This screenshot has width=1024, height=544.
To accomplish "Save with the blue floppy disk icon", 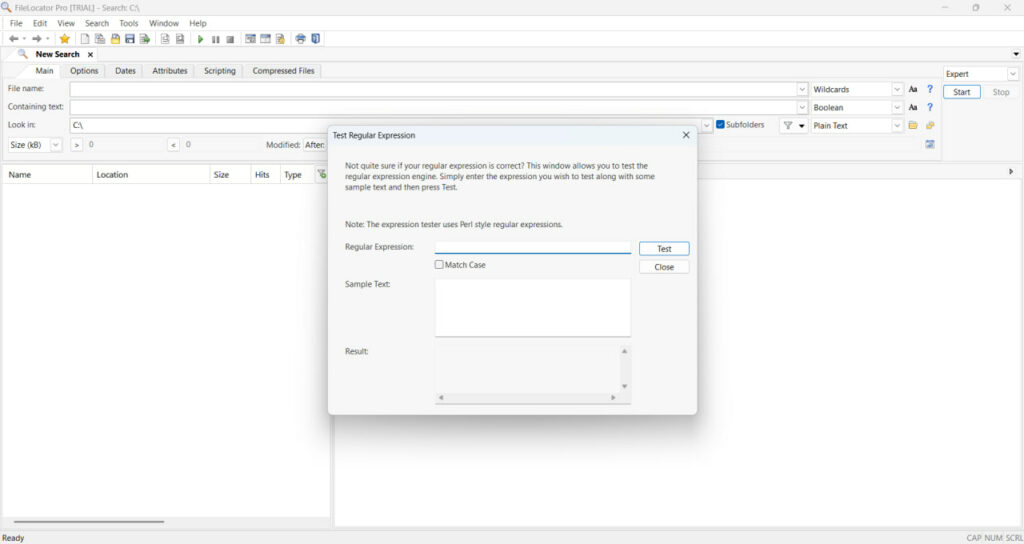I will pyautogui.click(x=130, y=39).
